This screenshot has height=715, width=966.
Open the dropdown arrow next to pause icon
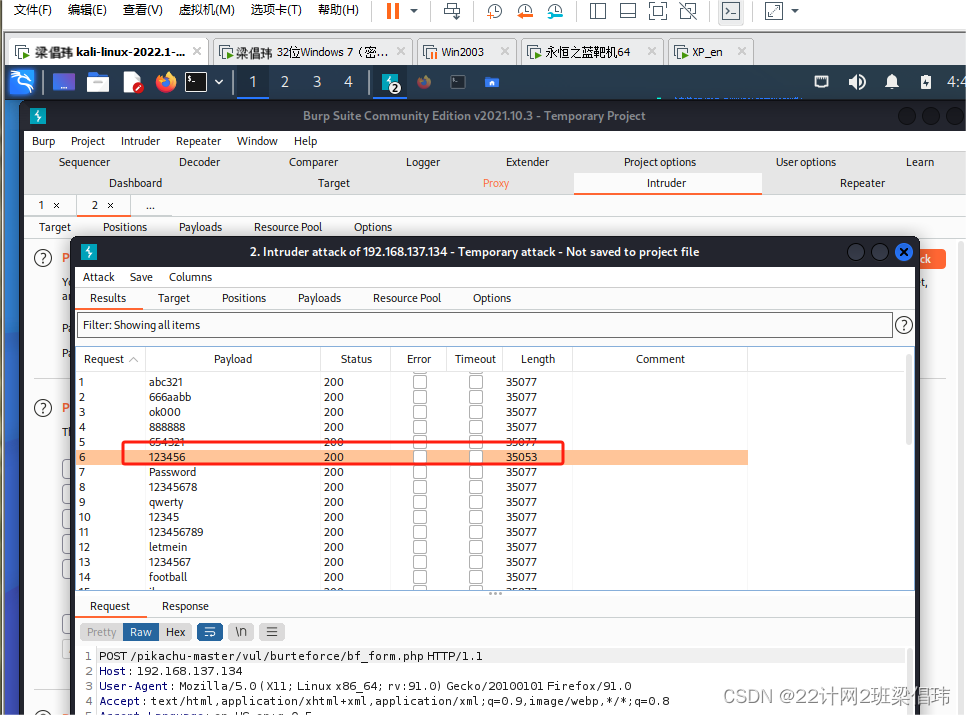[414, 11]
